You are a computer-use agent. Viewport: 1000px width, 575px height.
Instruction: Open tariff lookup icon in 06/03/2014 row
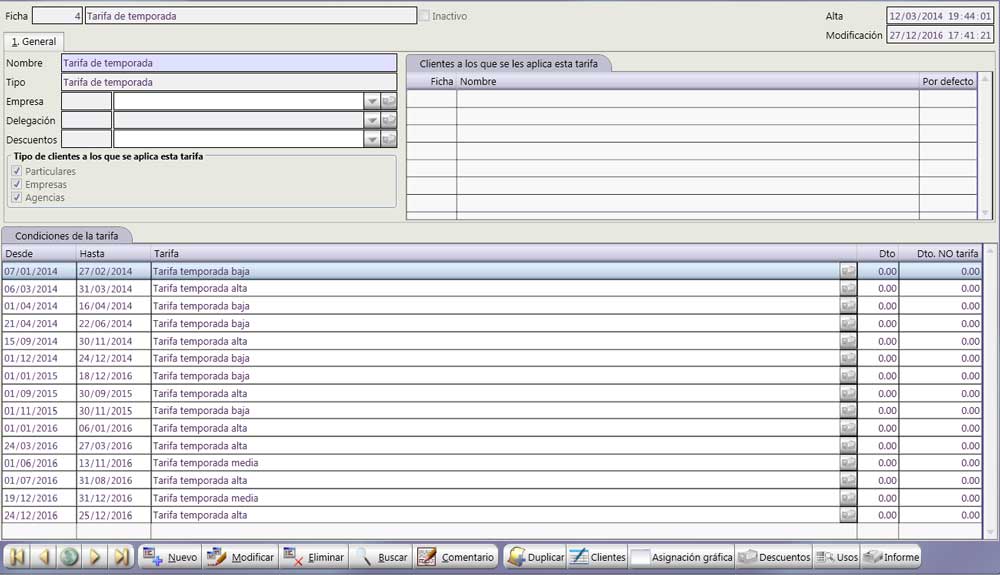(848, 289)
